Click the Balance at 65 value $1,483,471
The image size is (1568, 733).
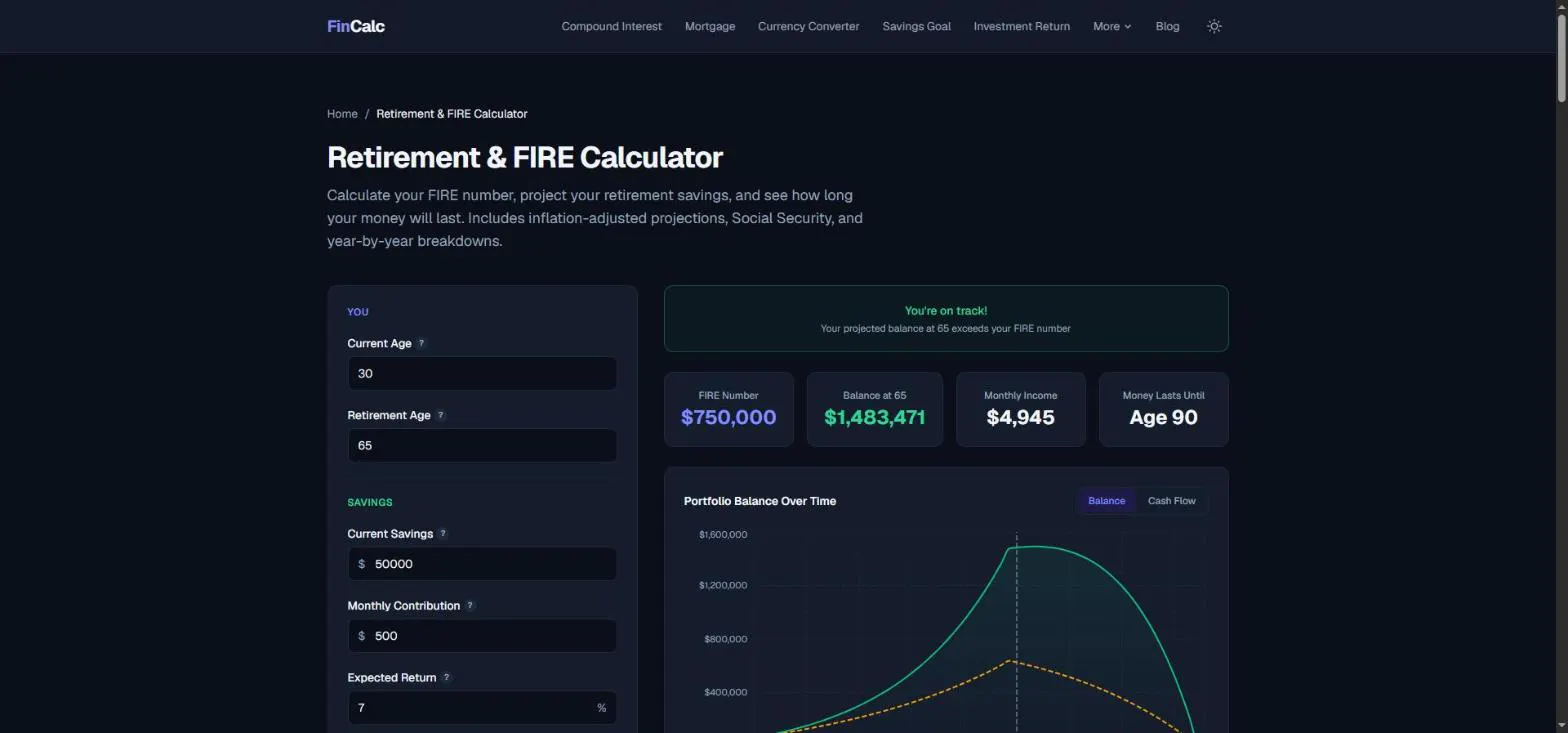pos(874,417)
